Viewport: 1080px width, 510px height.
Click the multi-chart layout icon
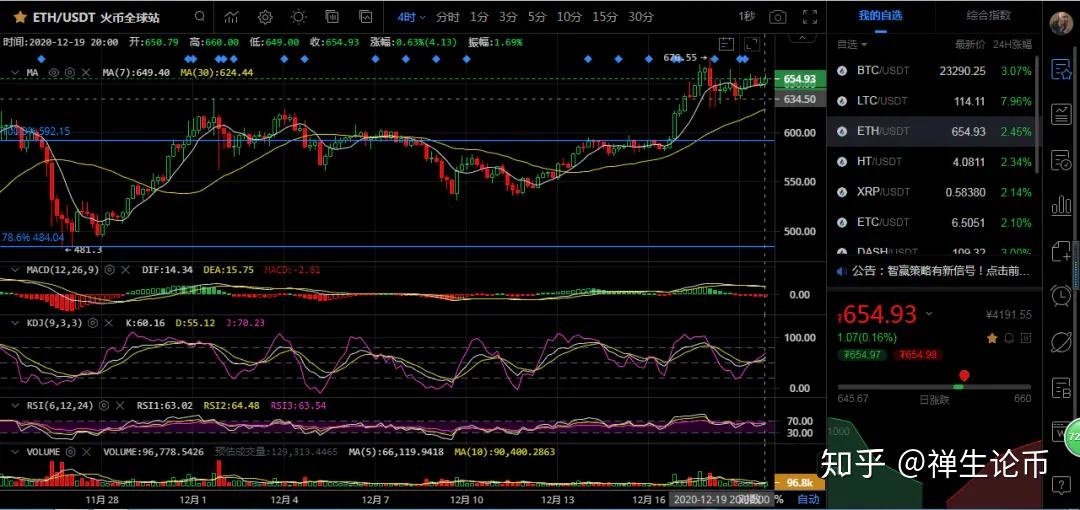pyautogui.click(x=332, y=17)
